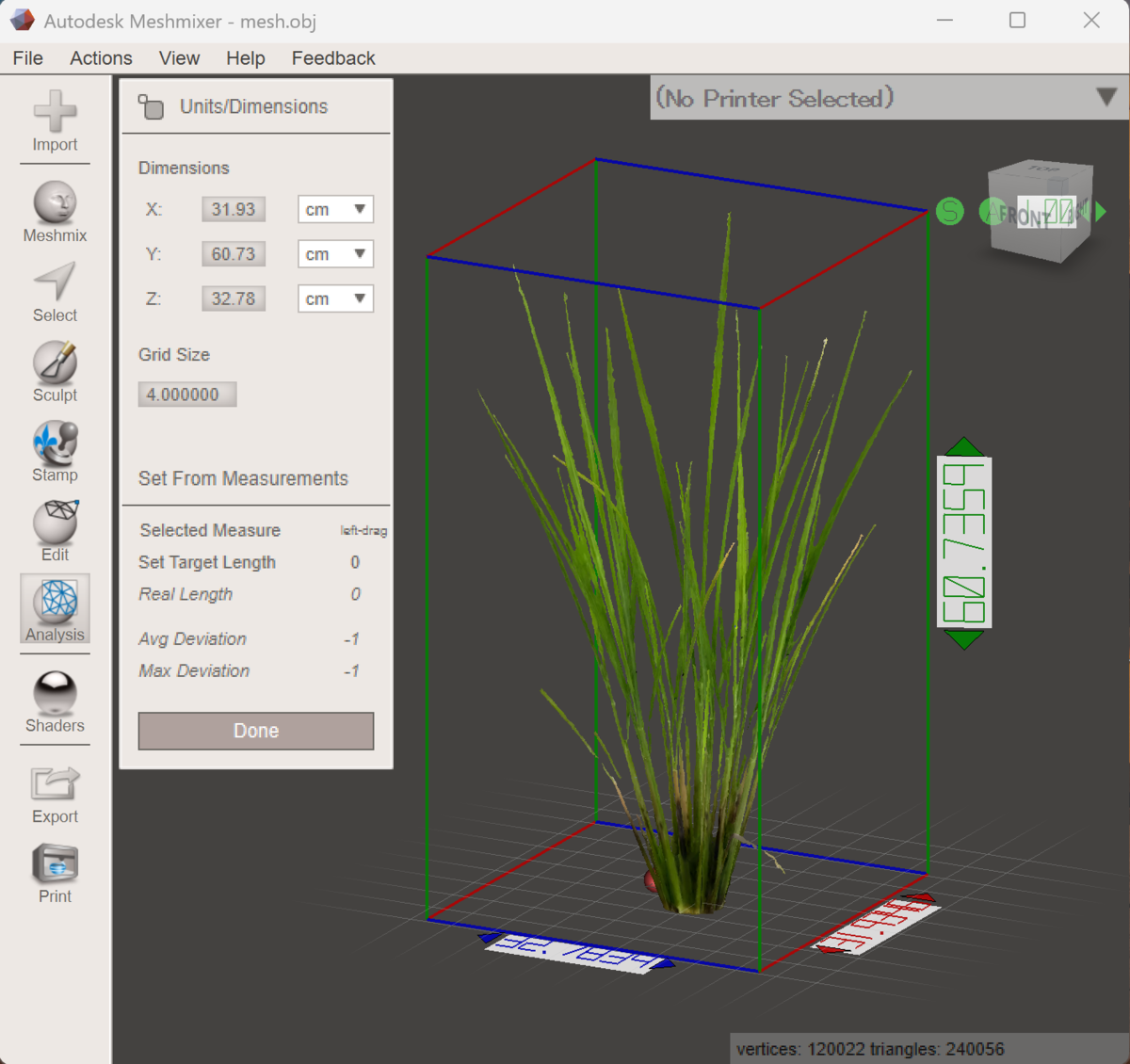
Task: Click the TOP face of view cube
Action: (1043, 170)
